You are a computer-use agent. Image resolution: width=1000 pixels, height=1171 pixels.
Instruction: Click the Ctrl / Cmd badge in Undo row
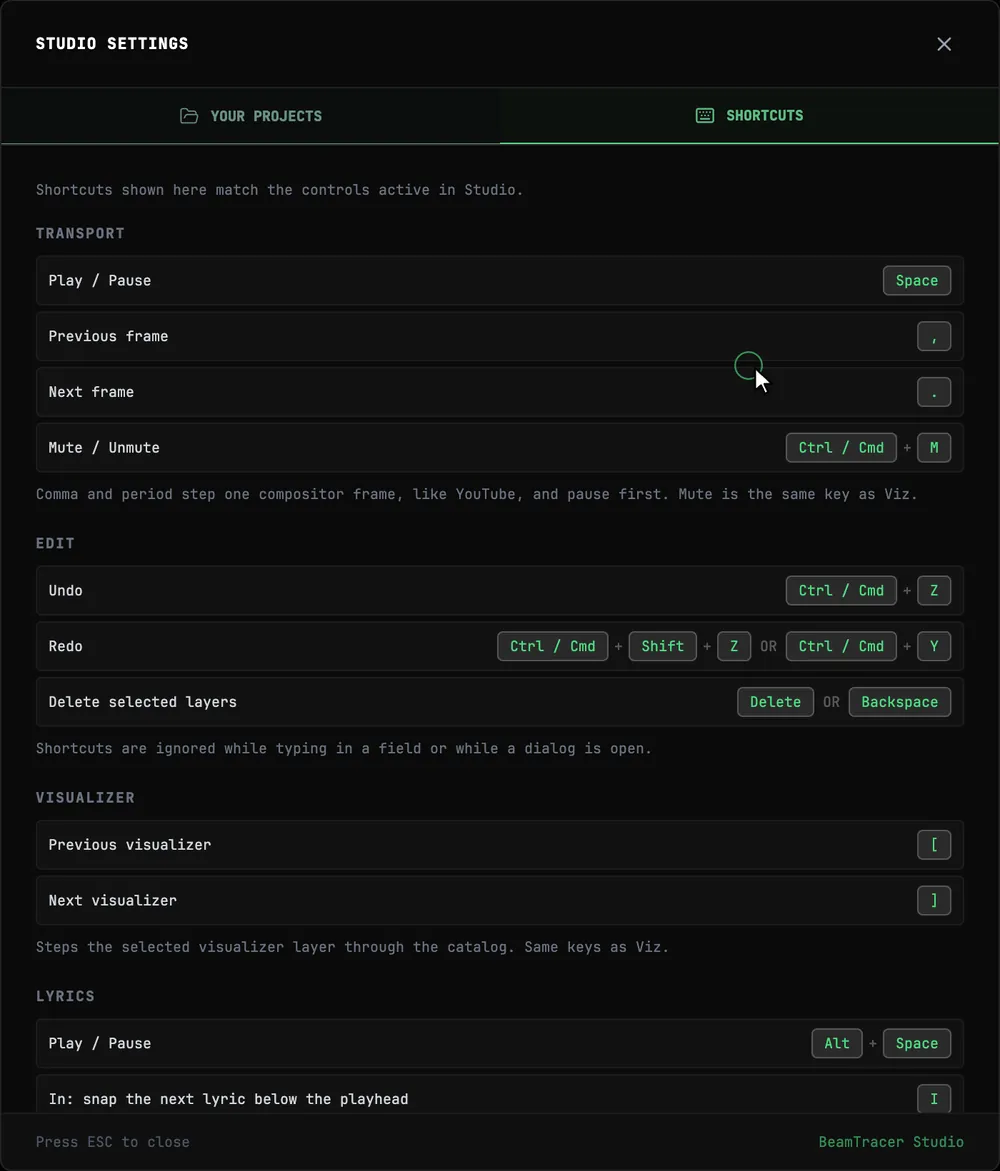tap(841, 591)
